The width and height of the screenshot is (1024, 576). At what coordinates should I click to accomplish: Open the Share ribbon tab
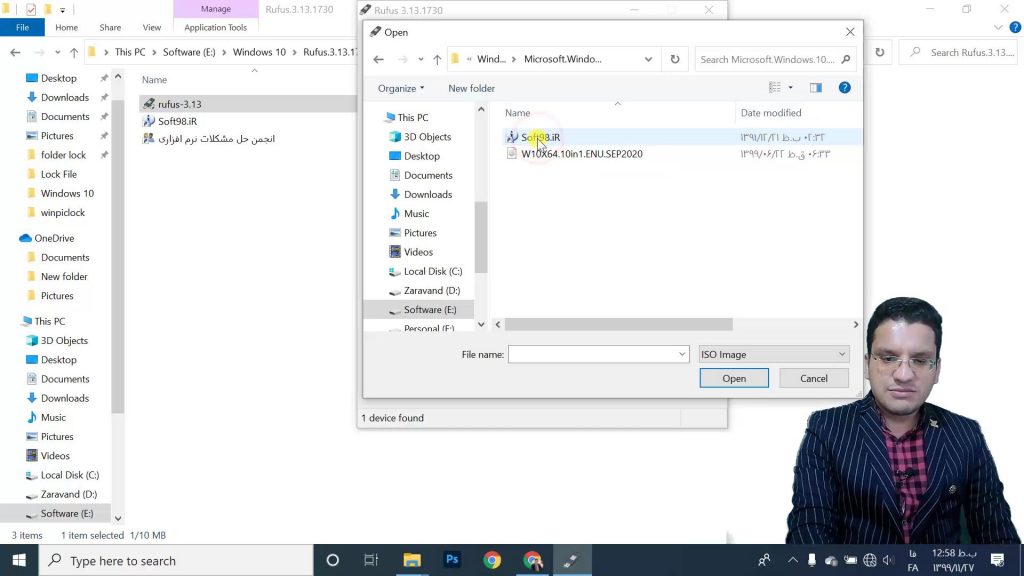pyautogui.click(x=110, y=27)
